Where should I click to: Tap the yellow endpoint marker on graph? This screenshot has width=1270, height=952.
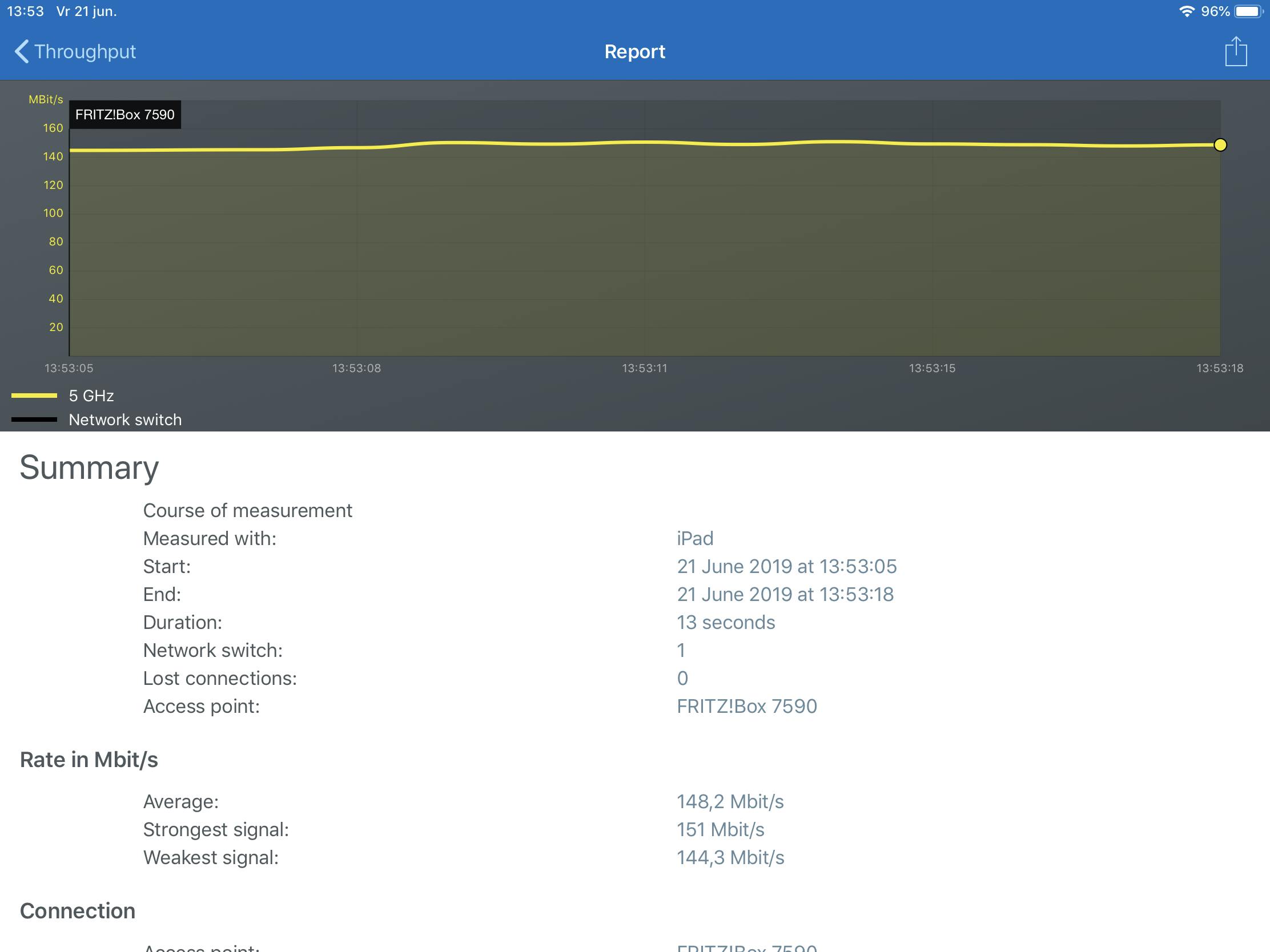[x=1220, y=145]
